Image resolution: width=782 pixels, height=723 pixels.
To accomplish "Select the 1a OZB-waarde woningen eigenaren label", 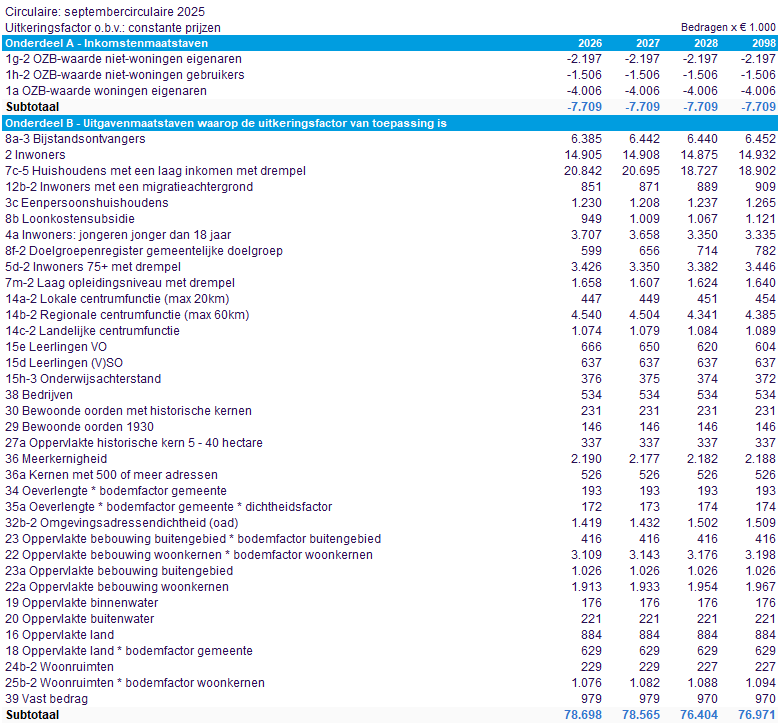I will click(106, 91).
